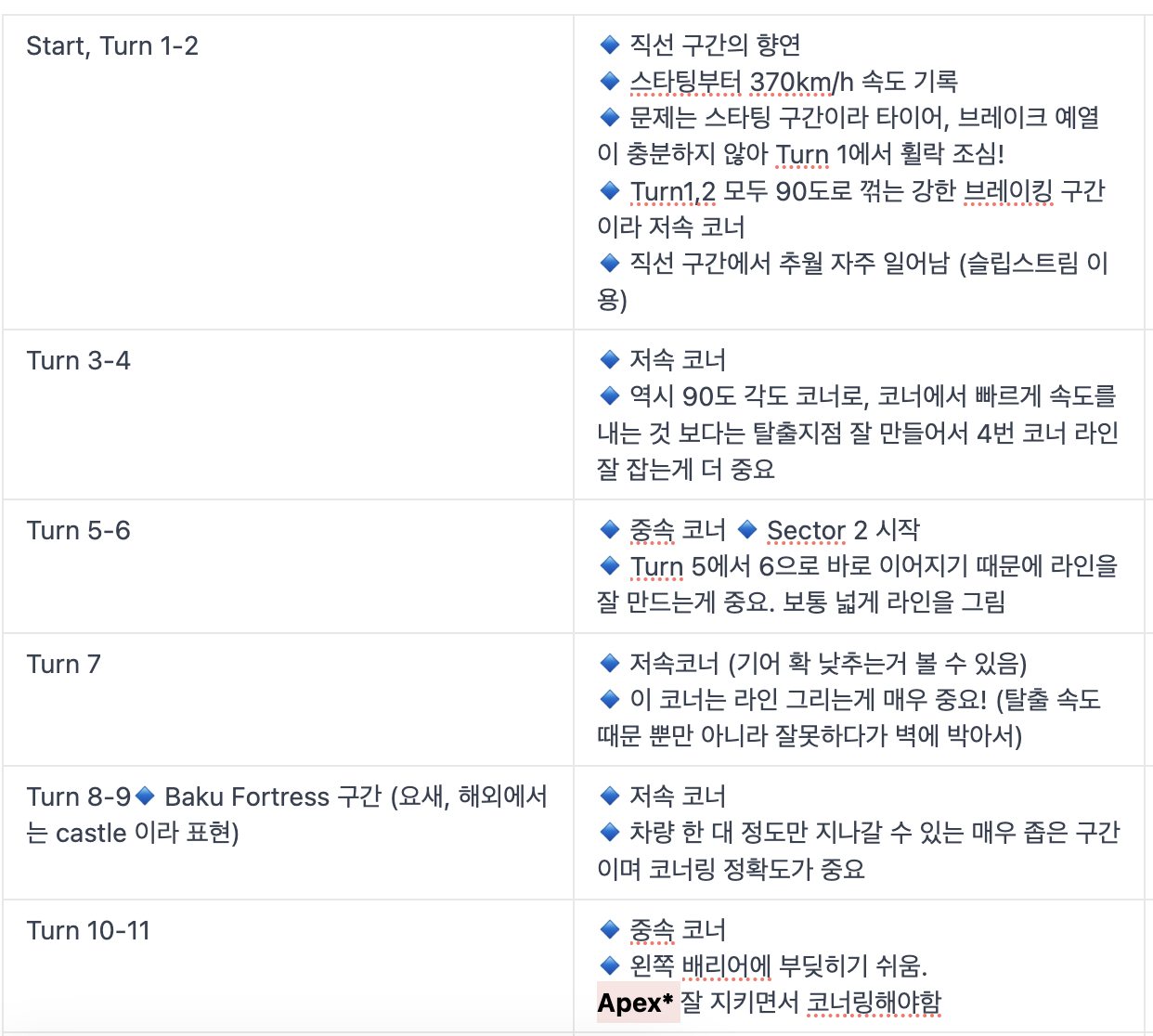Click the word "castle" in the Turn 8-9 cell
The height and width of the screenshot is (1036, 1153).
click(91, 834)
